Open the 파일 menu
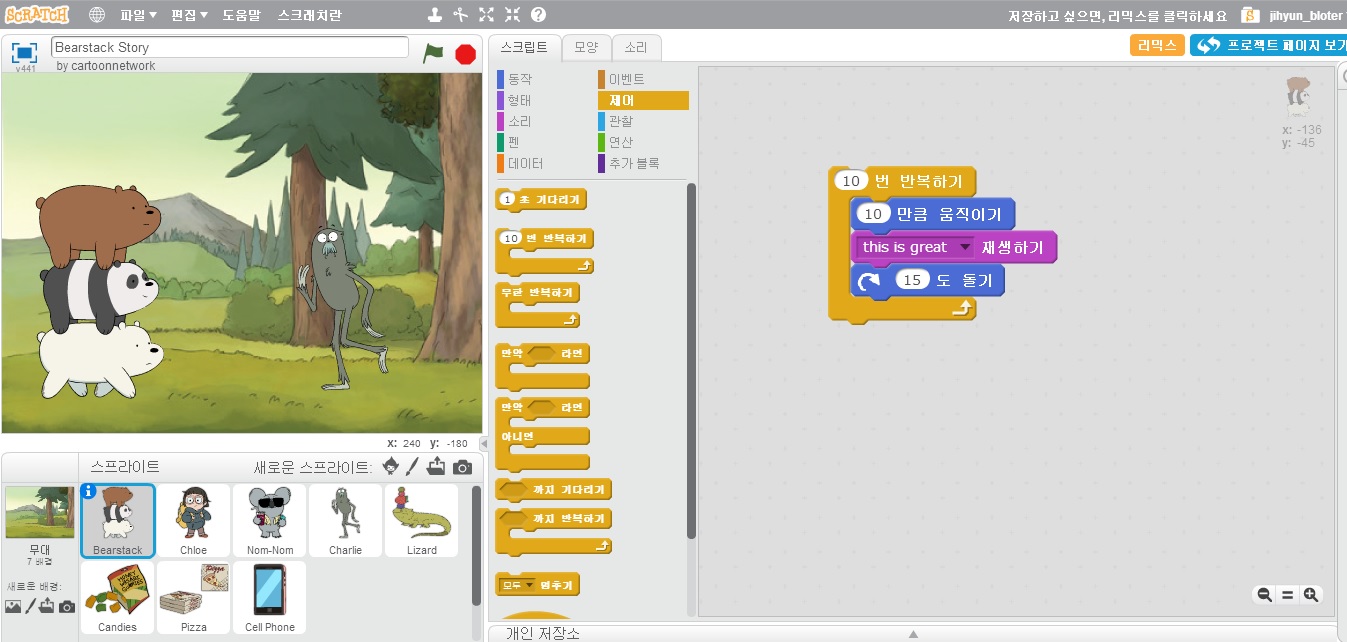 139,15
